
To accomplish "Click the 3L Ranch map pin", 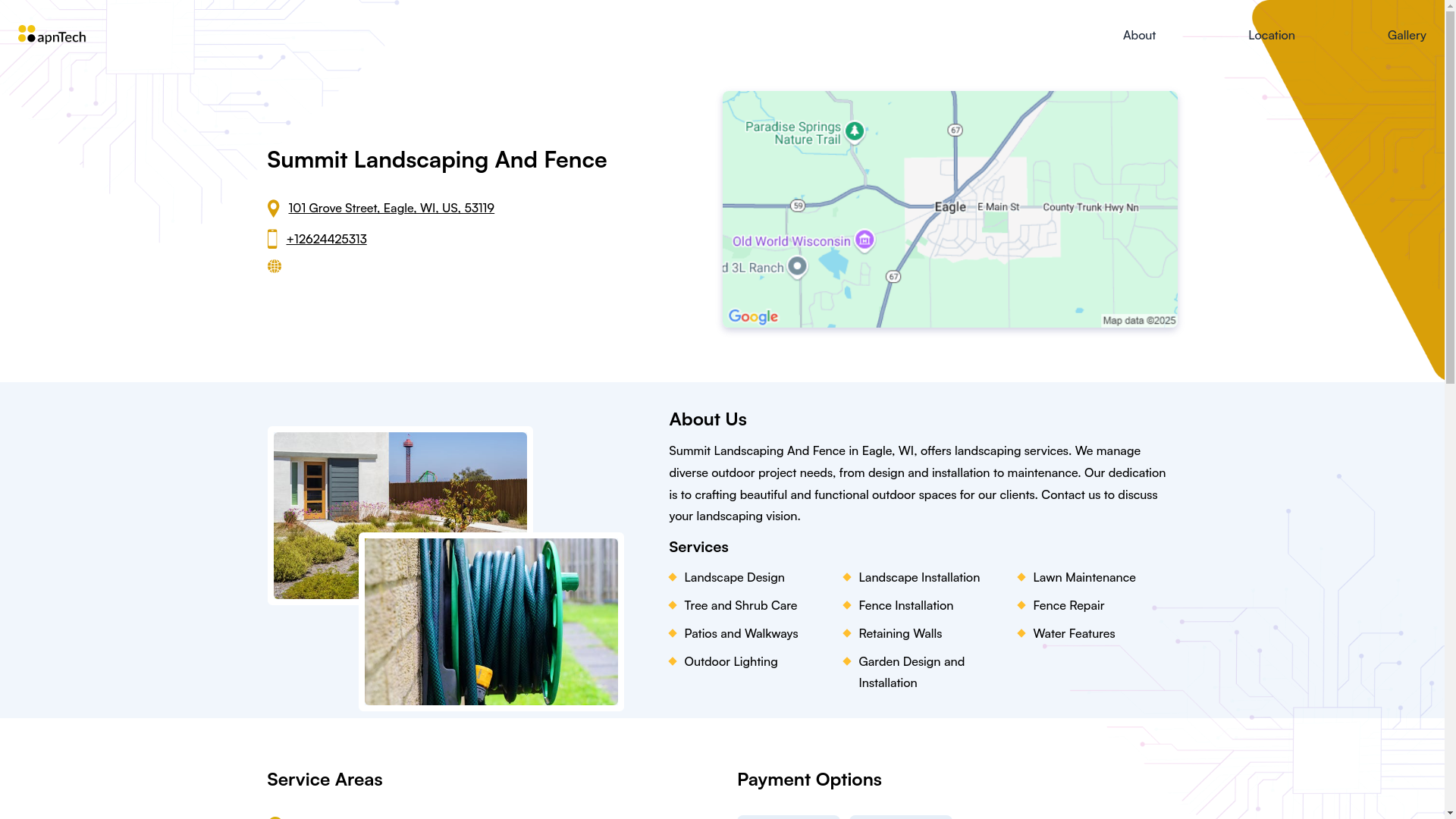I will click(797, 267).
